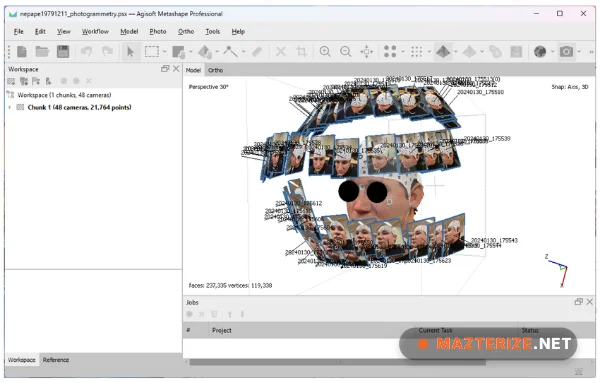
Task: Float the Workspace pane with undock icon
Action: coord(165,69)
